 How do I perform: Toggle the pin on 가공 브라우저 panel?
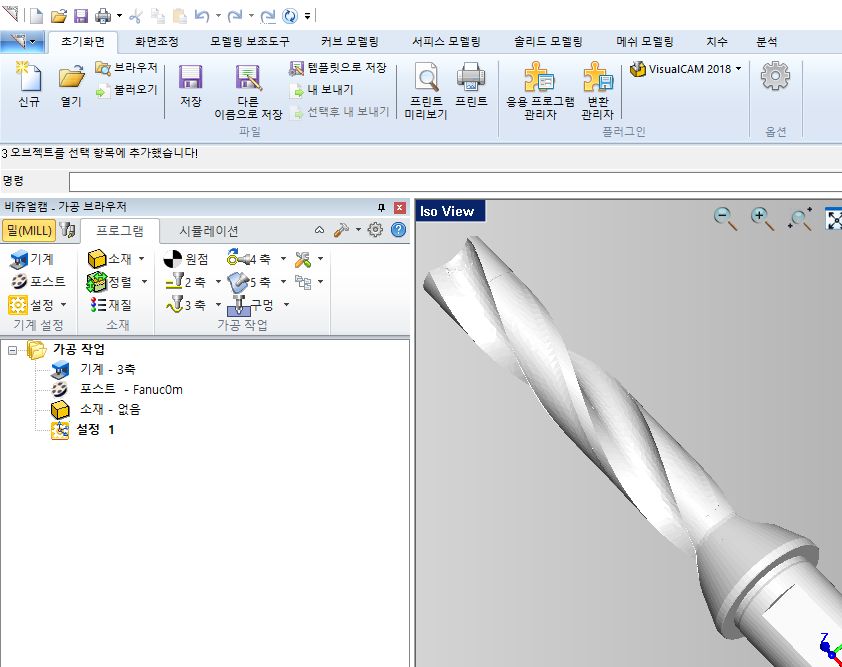pyautogui.click(x=381, y=207)
